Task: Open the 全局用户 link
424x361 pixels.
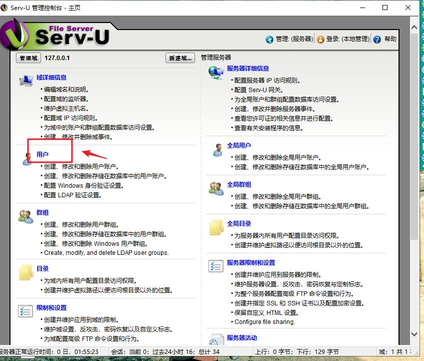Action: click(x=239, y=145)
